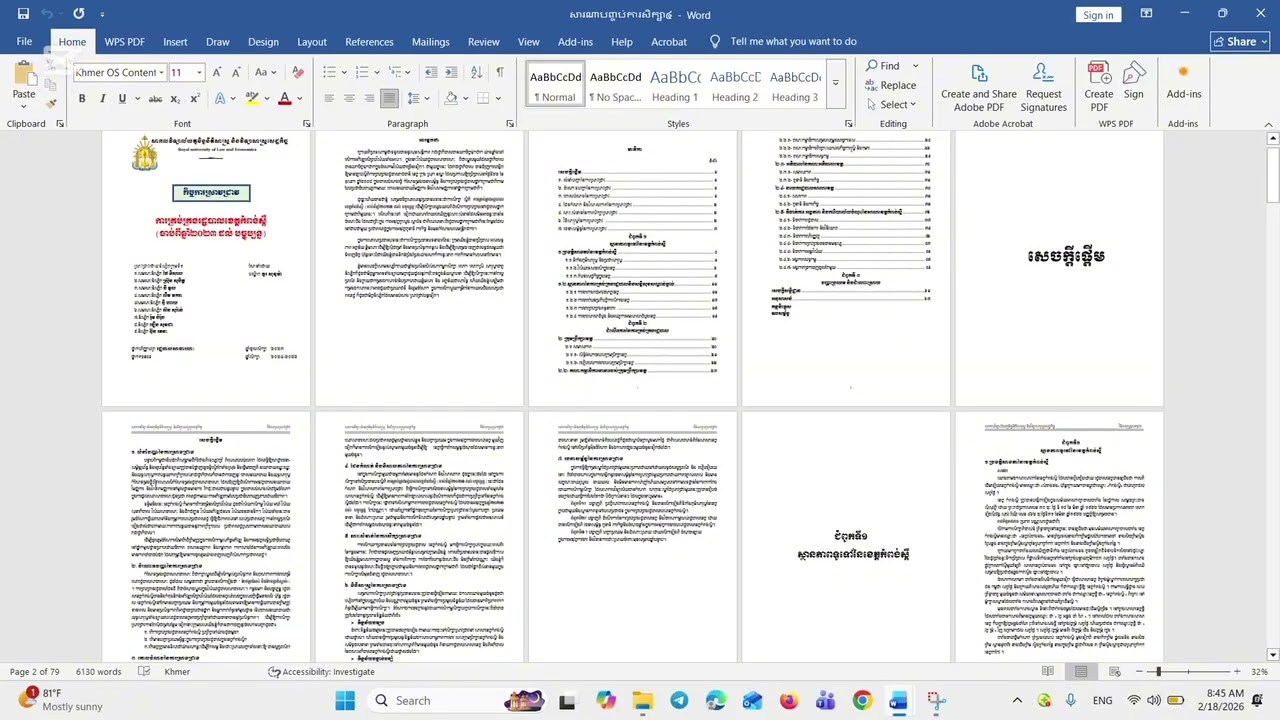1280x720 pixels.
Task: Click Redo arrow in title bar
Action: [79, 14]
